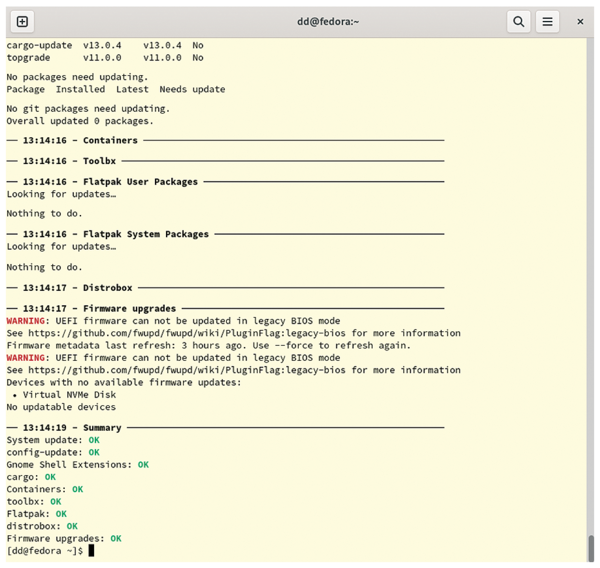The height and width of the screenshot is (568, 600).
Task: Click the search magnifier icon
Action: tap(518, 21)
